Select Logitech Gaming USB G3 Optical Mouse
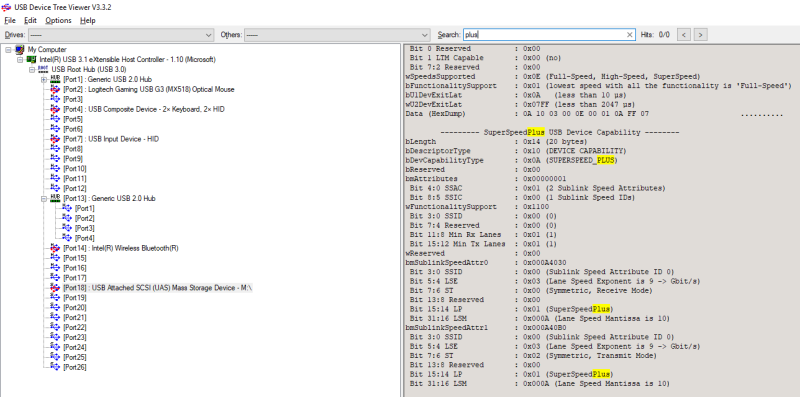800x397 pixels. 148,89
